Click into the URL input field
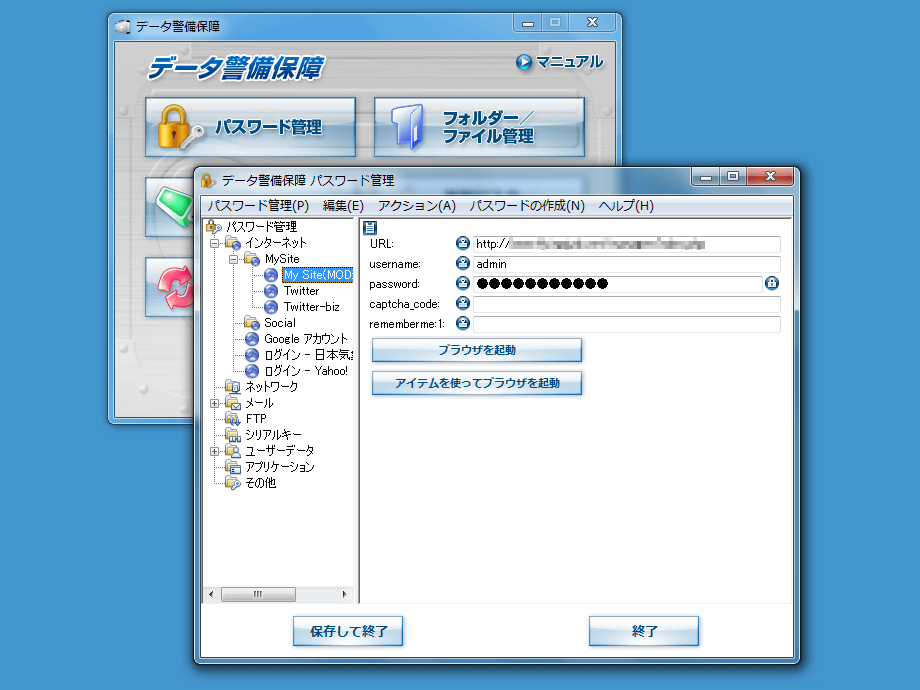This screenshot has width=920, height=690. coord(627,244)
